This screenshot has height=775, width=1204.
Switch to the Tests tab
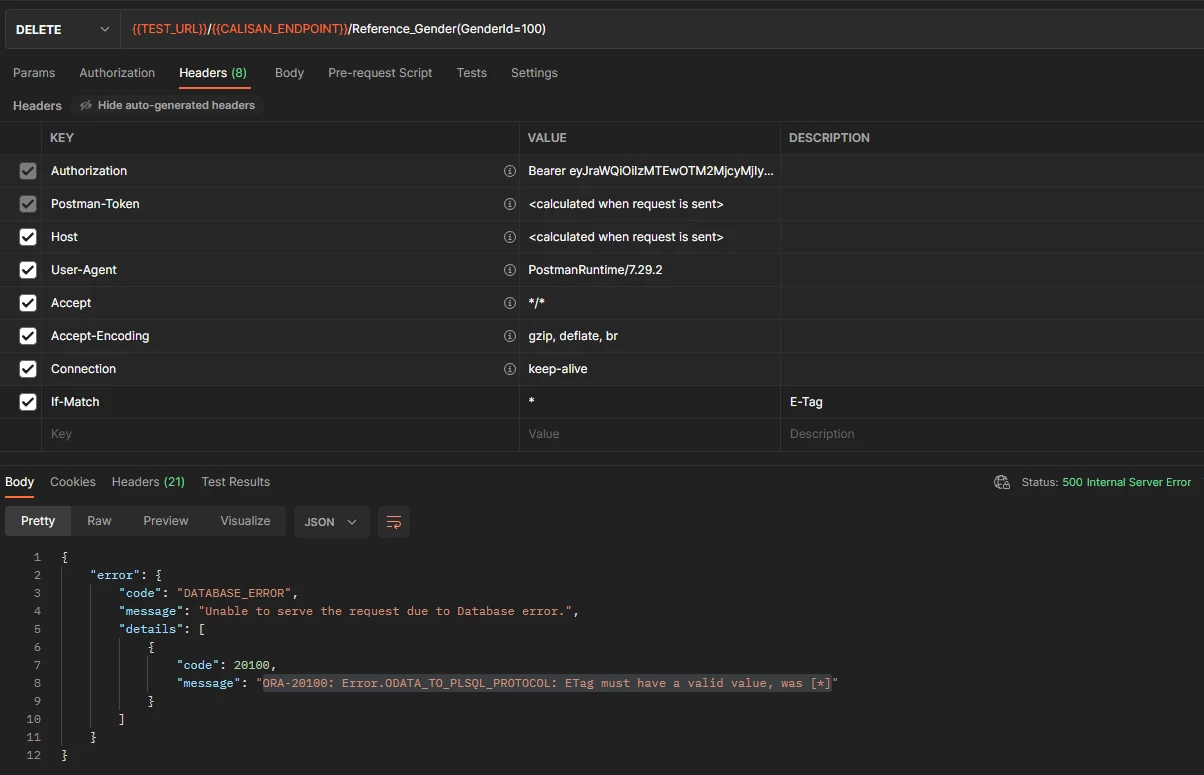click(x=471, y=73)
